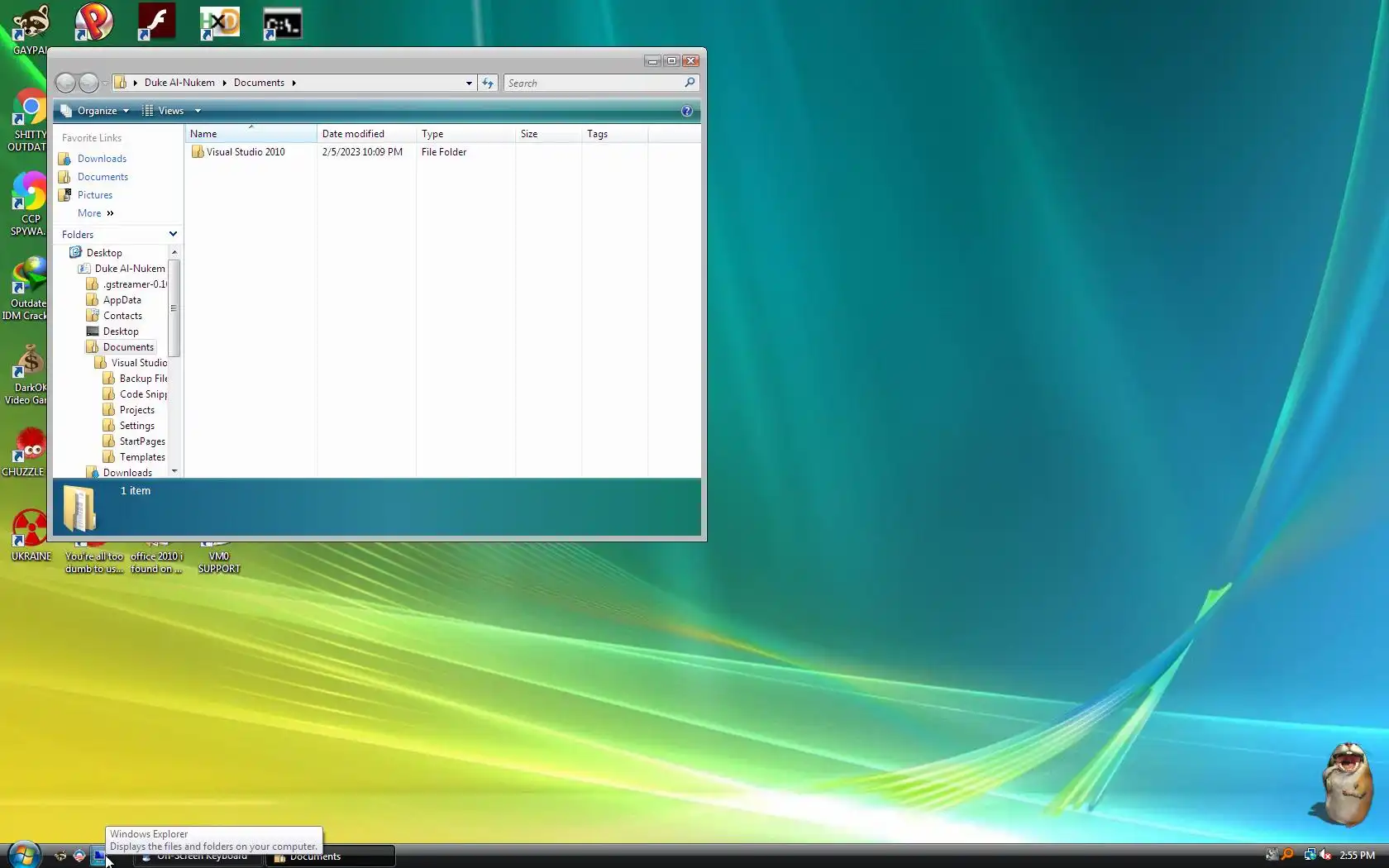The width and height of the screenshot is (1389, 868).
Task: Click the folder icon in the address bar
Action: click(x=120, y=83)
